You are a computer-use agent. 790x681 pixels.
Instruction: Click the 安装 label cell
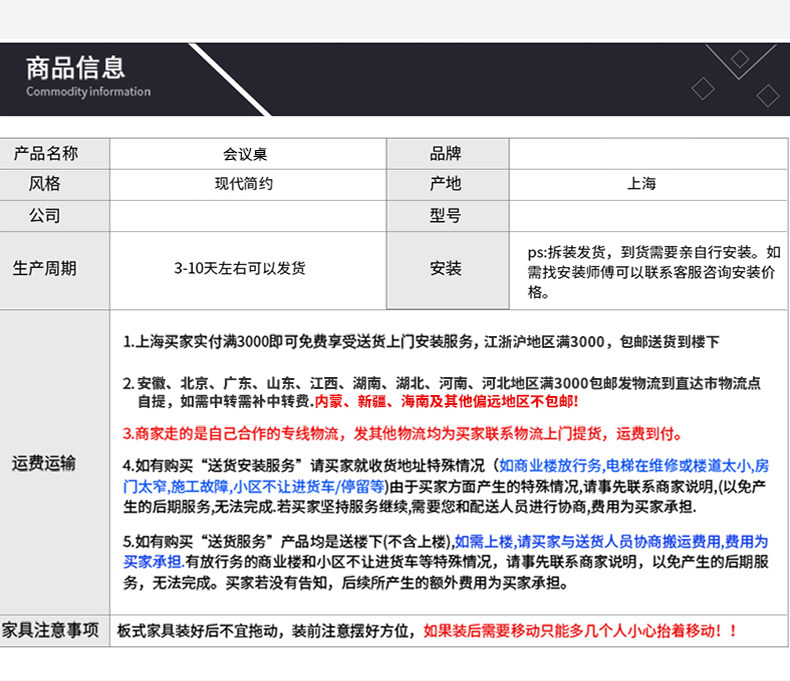point(448,270)
